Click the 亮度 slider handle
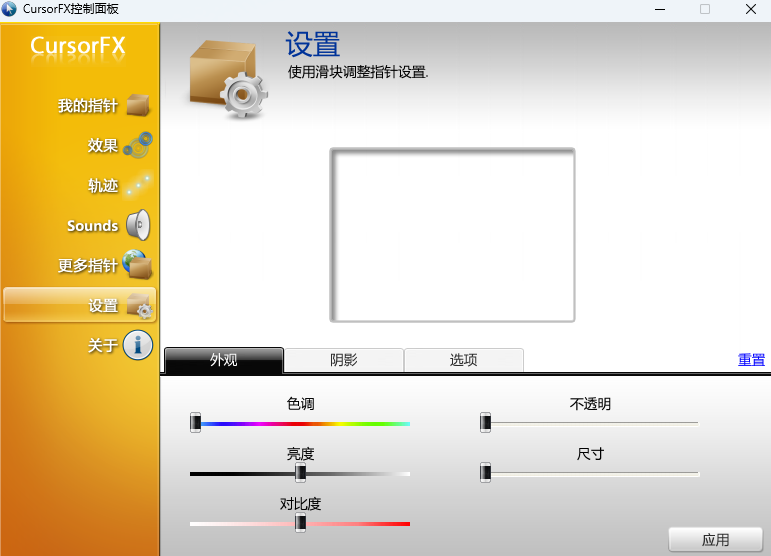Viewport: 771px width, 556px height. (300, 473)
